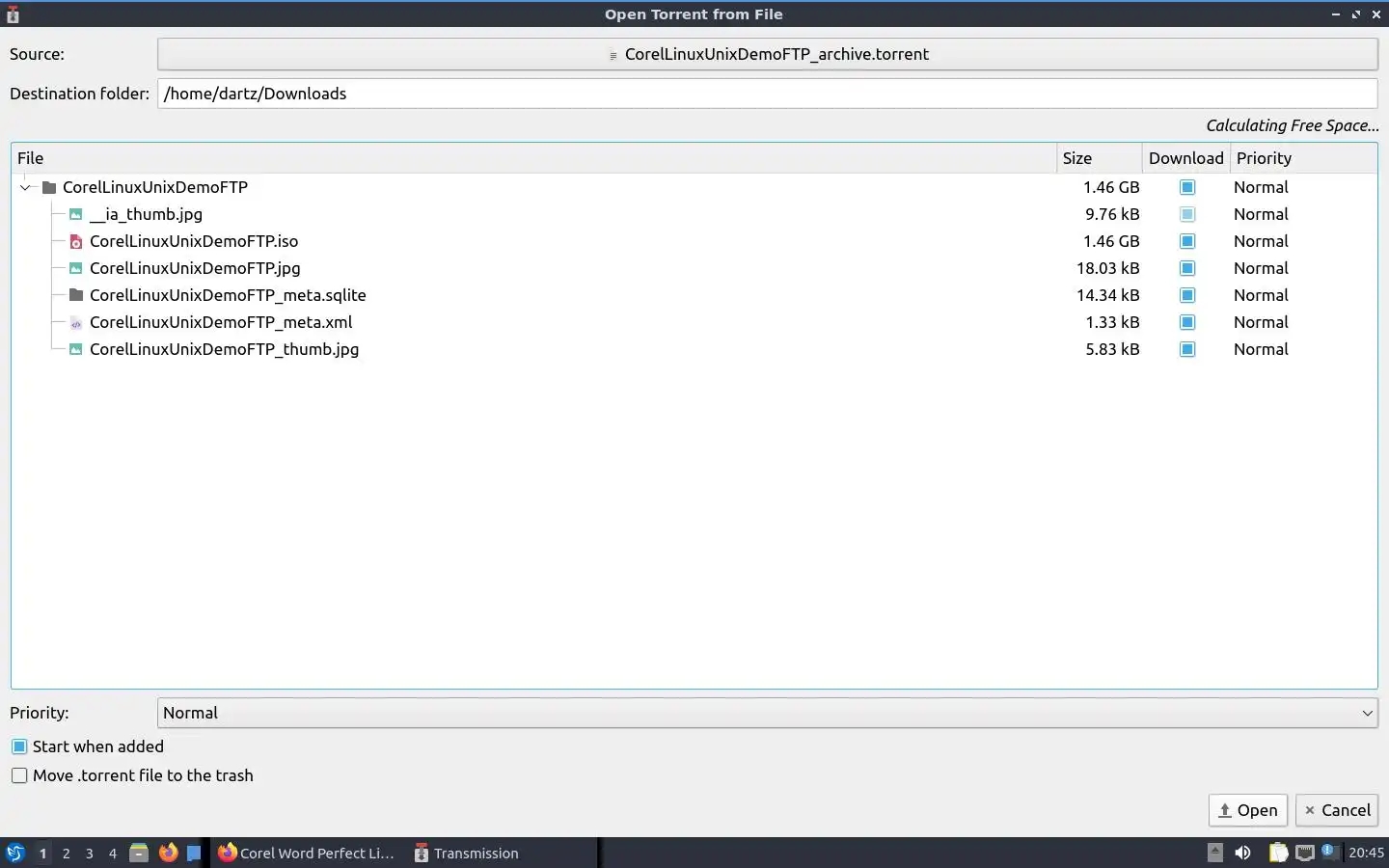Open the file manager from the taskbar
Viewport: 1389px width, 868px height.
coord(139,853)
